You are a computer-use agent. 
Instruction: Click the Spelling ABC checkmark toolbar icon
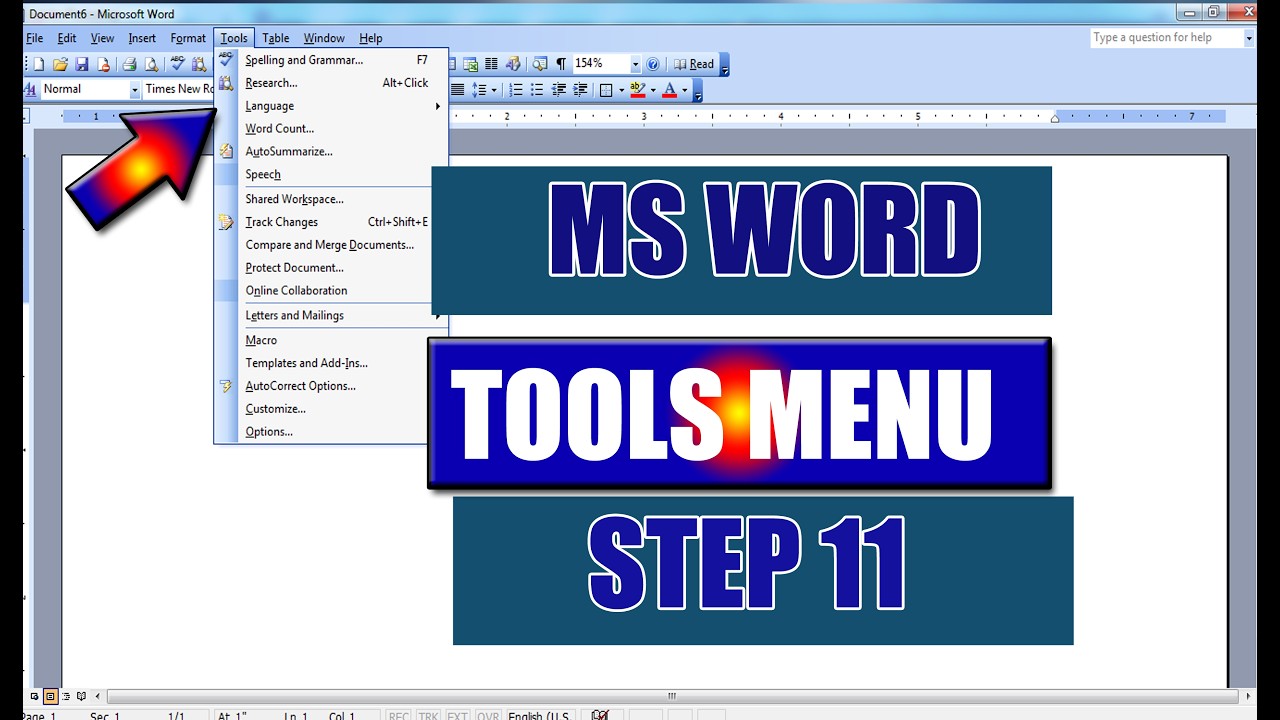[177, 64]
